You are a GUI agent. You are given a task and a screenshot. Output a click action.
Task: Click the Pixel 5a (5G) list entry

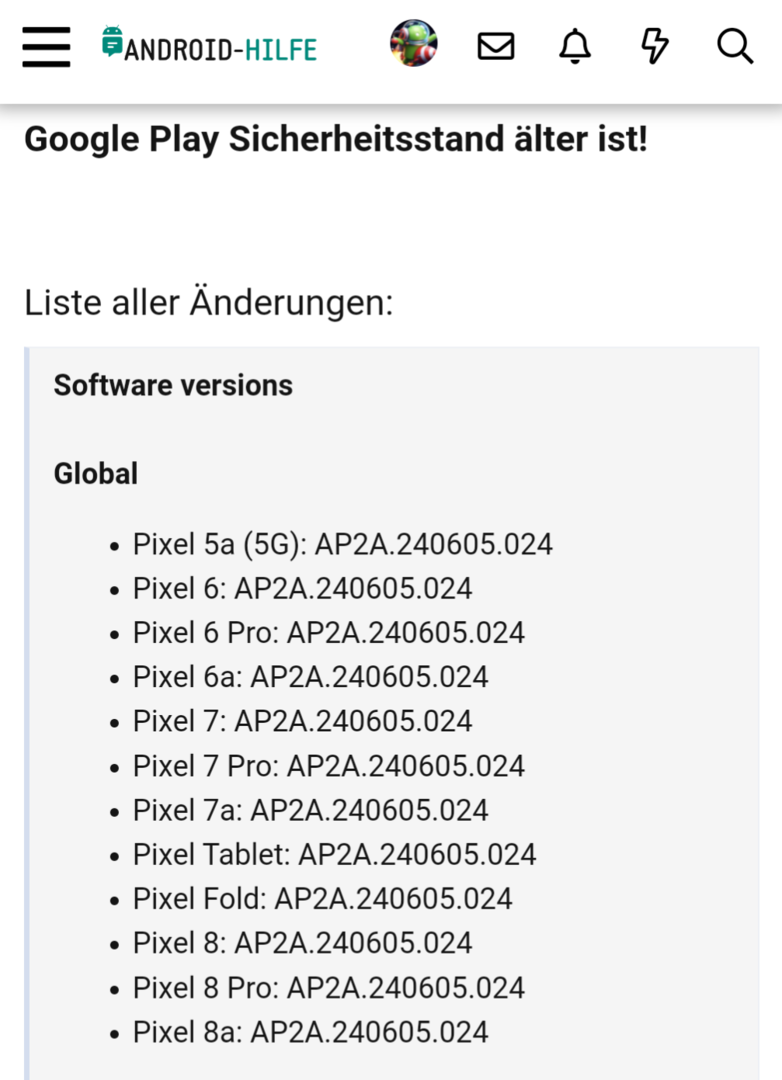point(342,544)
